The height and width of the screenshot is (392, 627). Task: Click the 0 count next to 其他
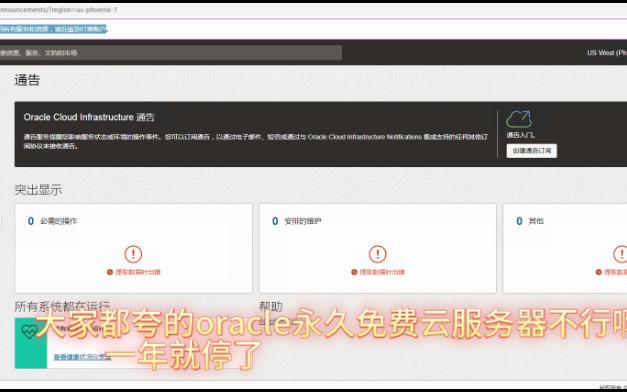[519, 221]
